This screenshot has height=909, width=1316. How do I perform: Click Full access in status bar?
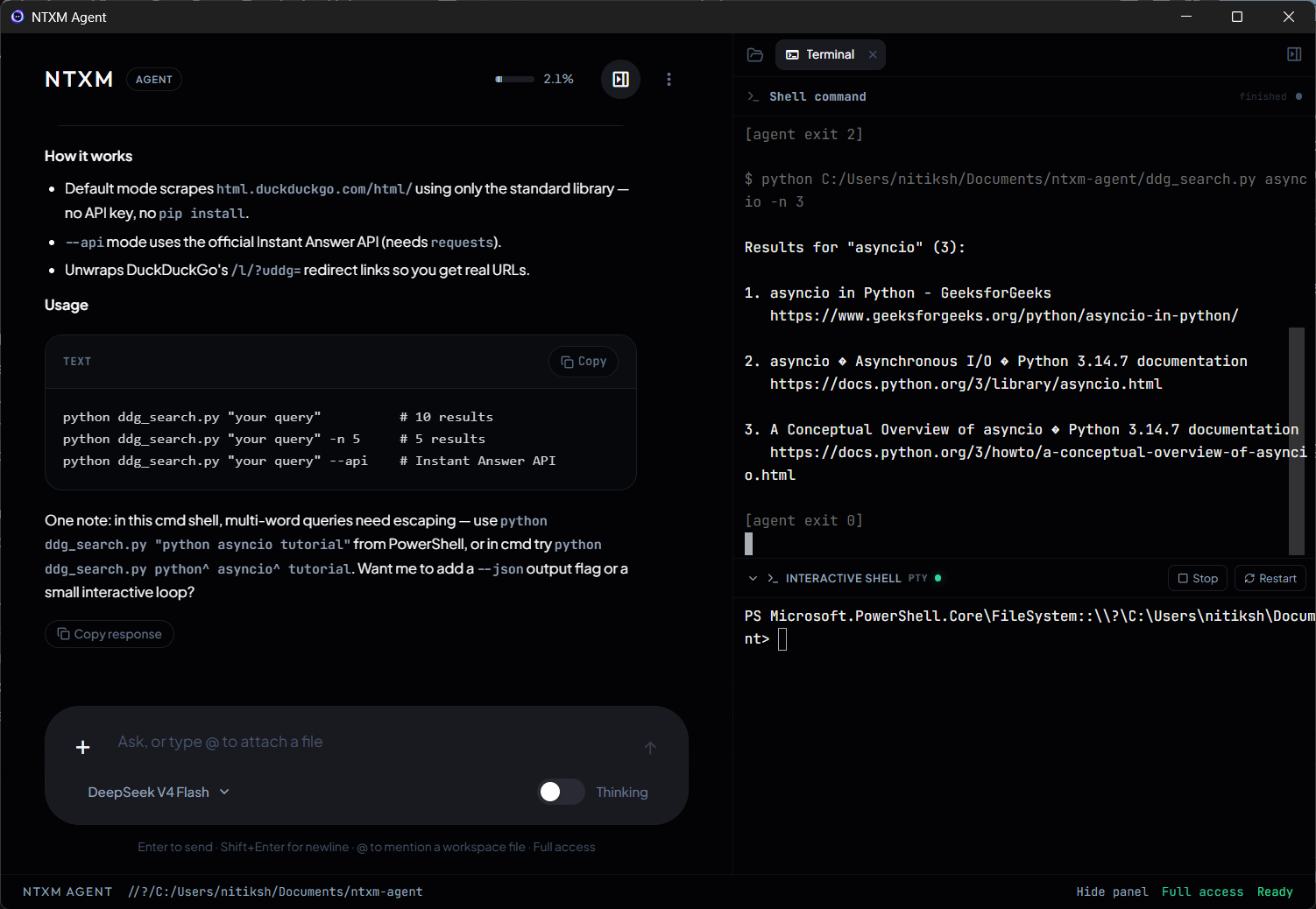(1202, 891)
